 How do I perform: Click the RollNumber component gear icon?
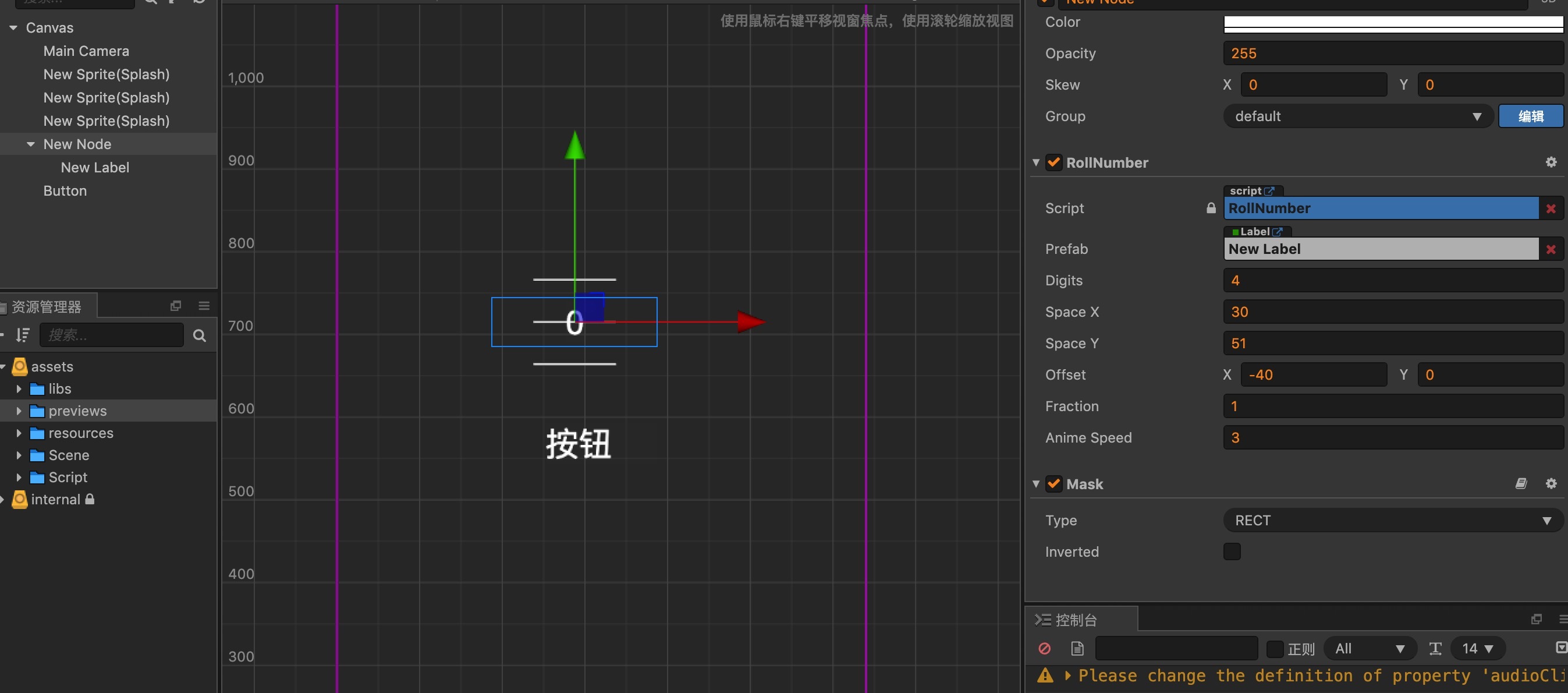[1551, 162]
